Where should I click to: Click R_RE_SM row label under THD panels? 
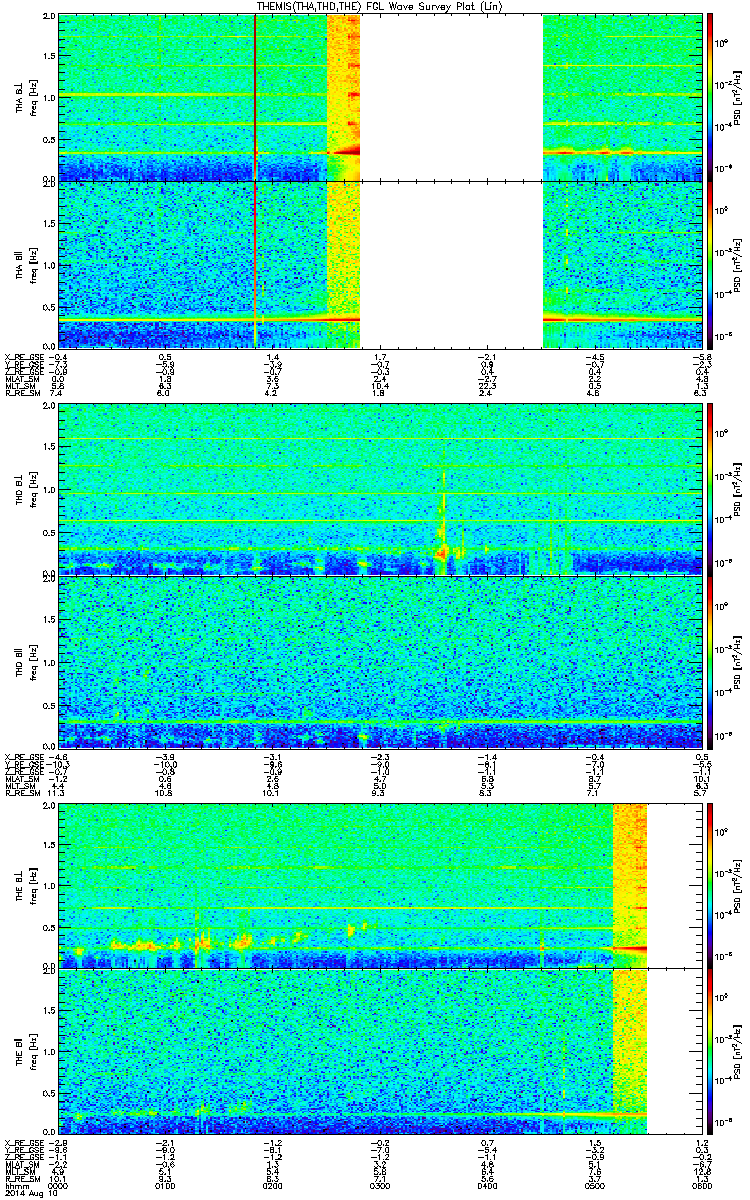point(22,791)
